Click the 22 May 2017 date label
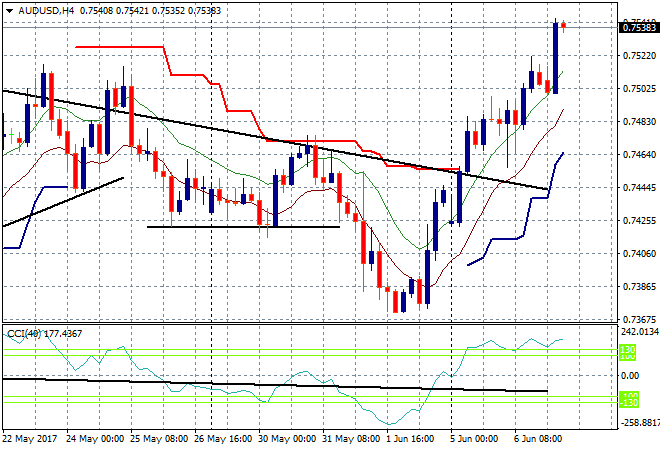 pyautogui.click(x=29, y=439)
